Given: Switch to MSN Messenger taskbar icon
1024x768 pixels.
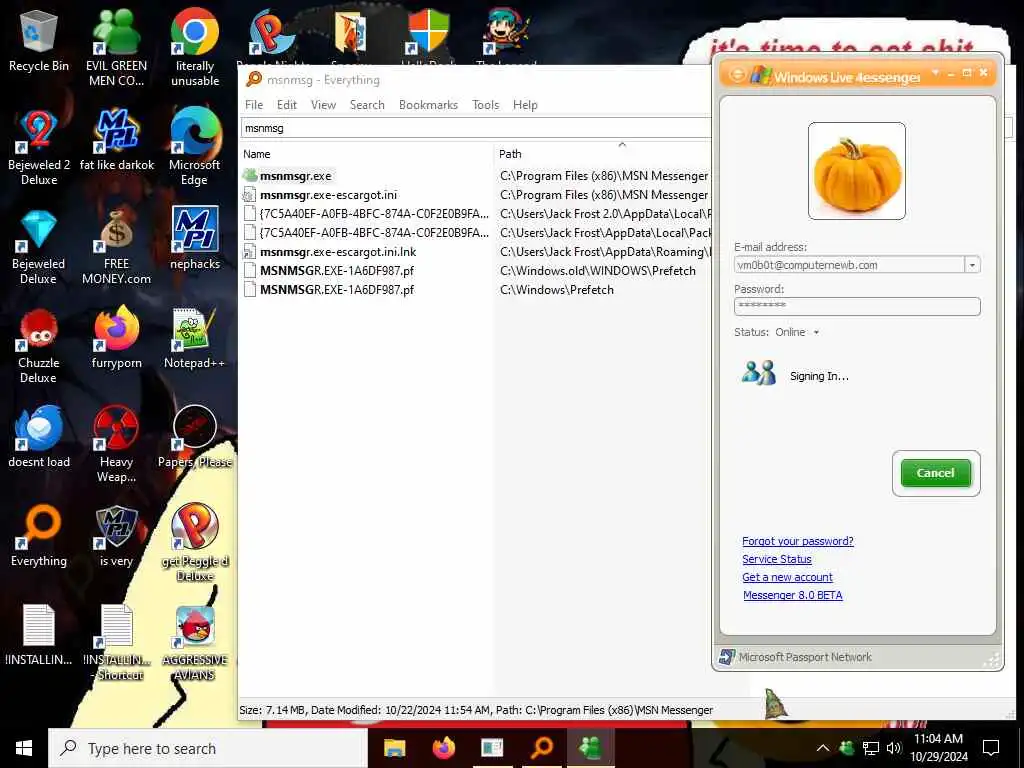Looking at the screenshot, I should point(591,748).
